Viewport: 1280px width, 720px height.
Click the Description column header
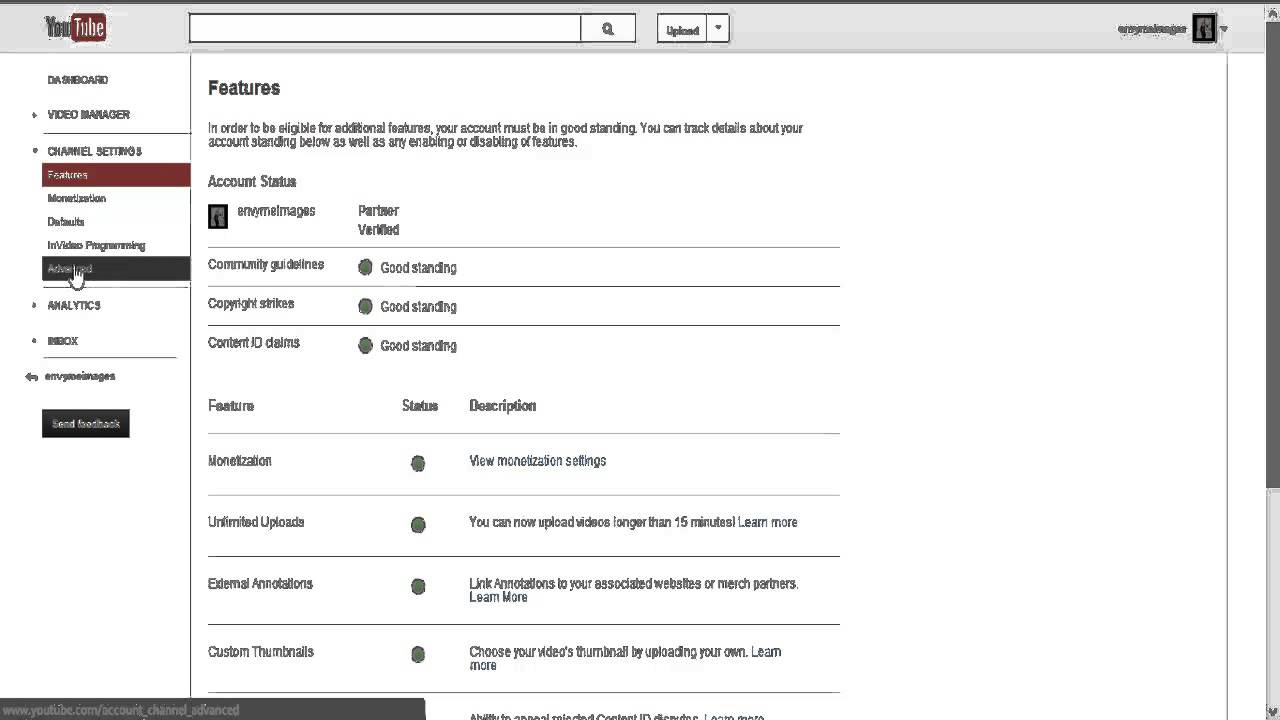tap(503, 405)
